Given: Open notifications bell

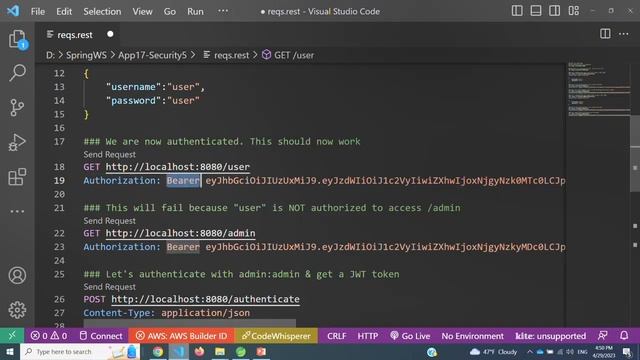Looking at the screenshot, I should 624,336.
